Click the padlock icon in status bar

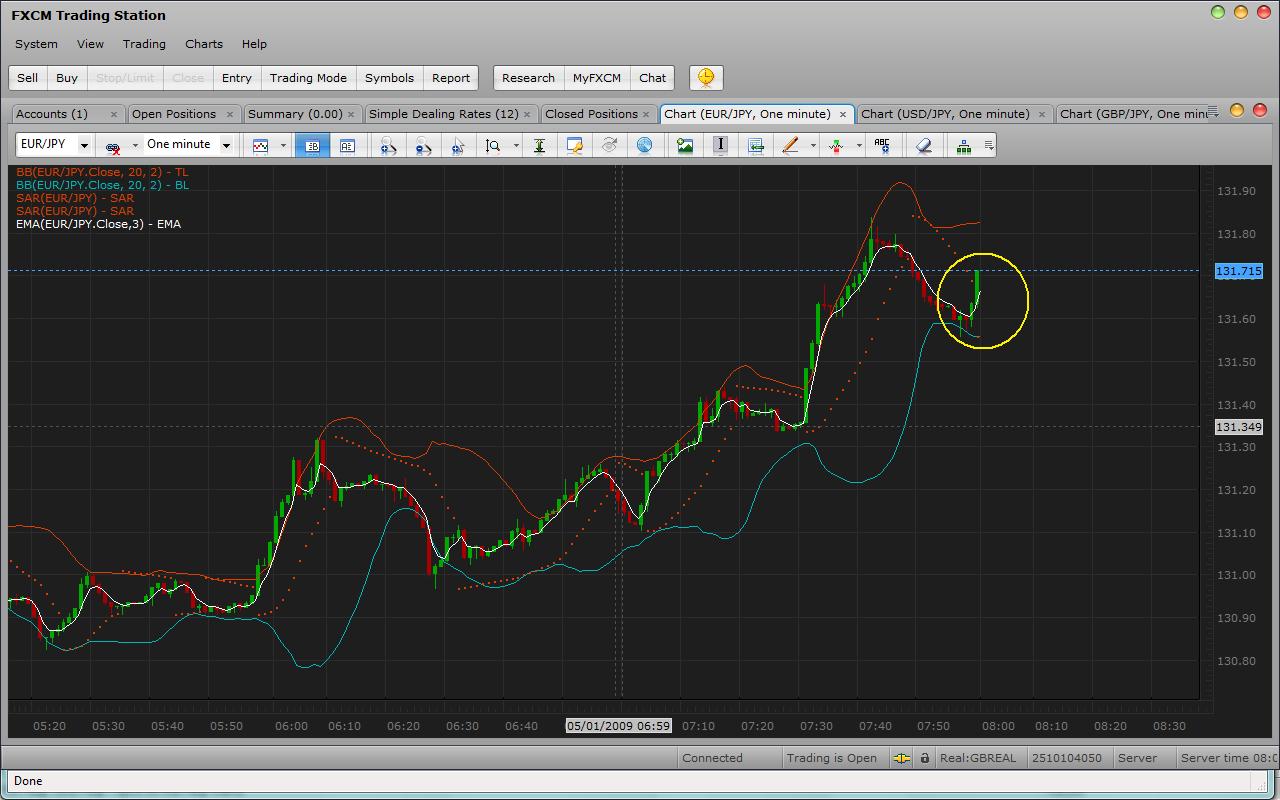pyautogui.click(x=925, y=758)
